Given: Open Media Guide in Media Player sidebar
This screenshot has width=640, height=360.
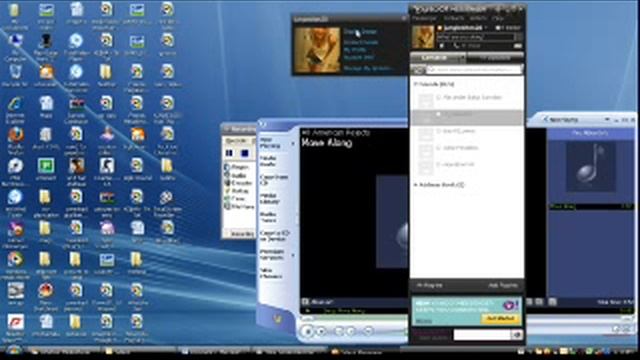Looking at the screenshot, I should [269, 161].
